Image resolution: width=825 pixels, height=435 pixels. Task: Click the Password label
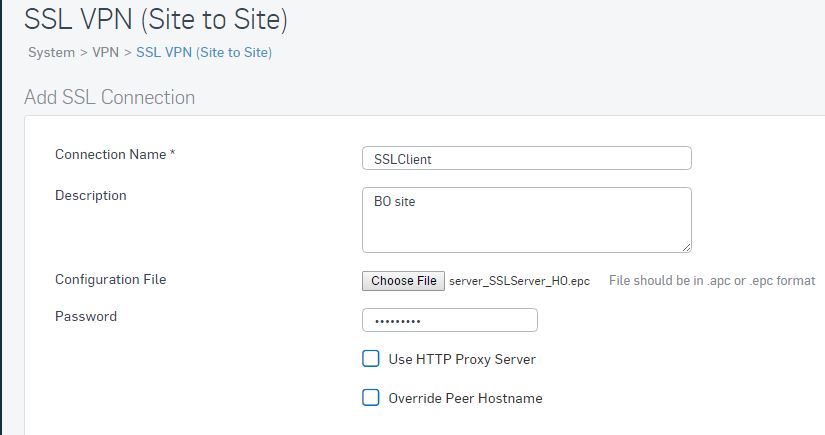pyautogui.click(x=86, y=316)
